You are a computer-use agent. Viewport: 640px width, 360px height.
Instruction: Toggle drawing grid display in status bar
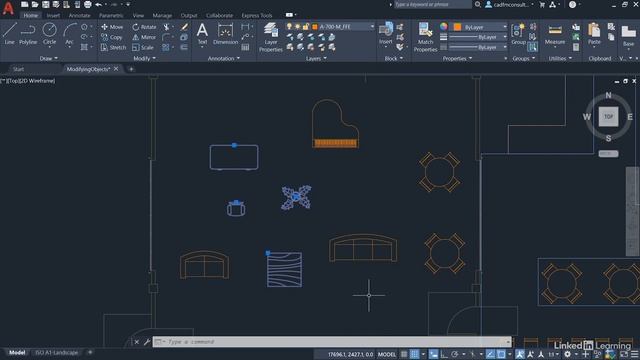(404, 354)
